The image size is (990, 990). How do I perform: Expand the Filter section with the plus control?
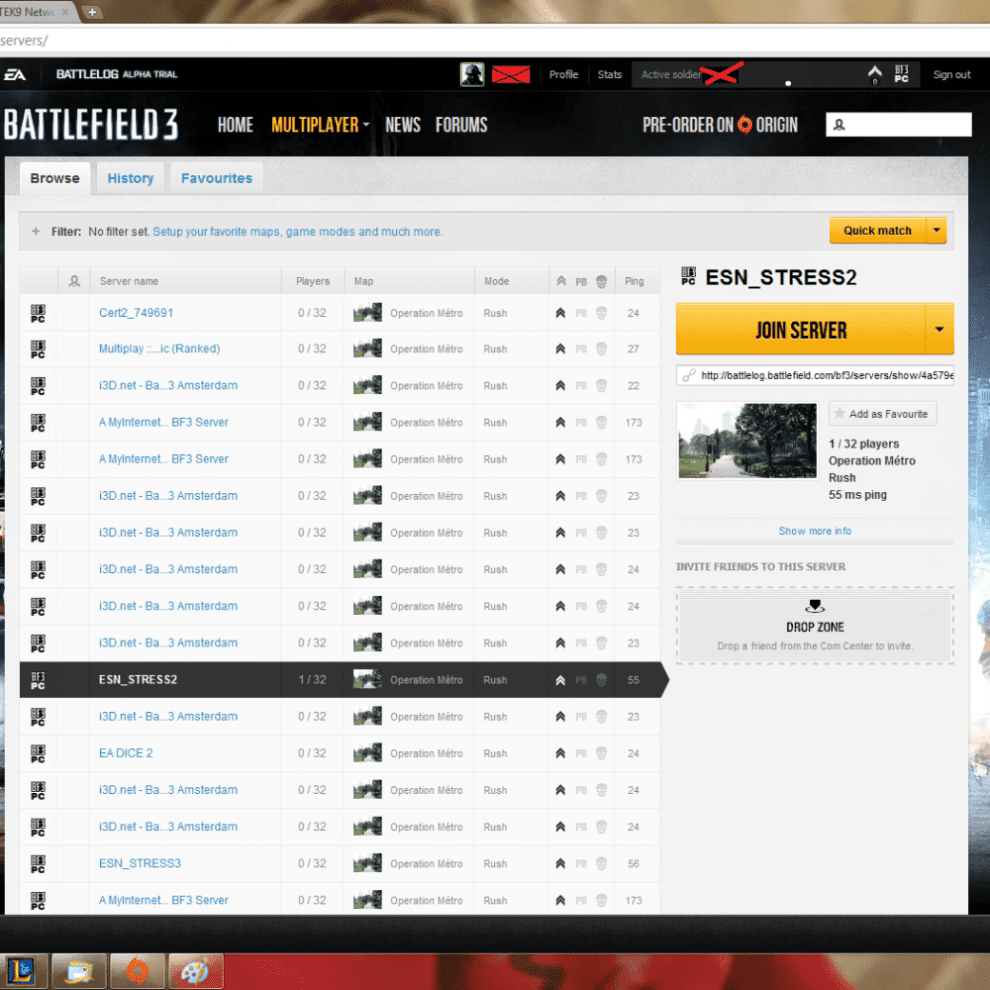[x=35, y=230]
